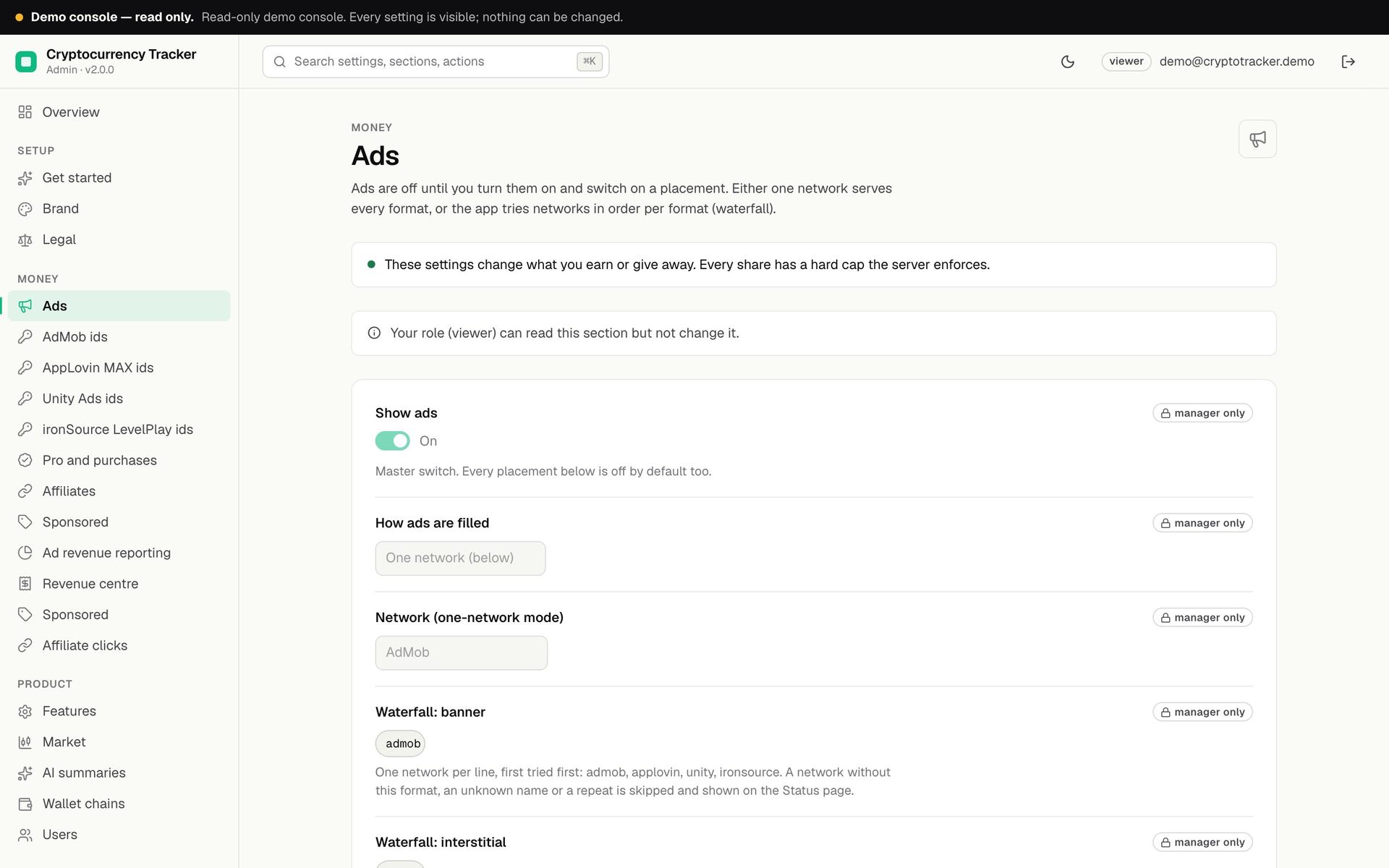Click the Users people icon

click(x=25, y=835)
